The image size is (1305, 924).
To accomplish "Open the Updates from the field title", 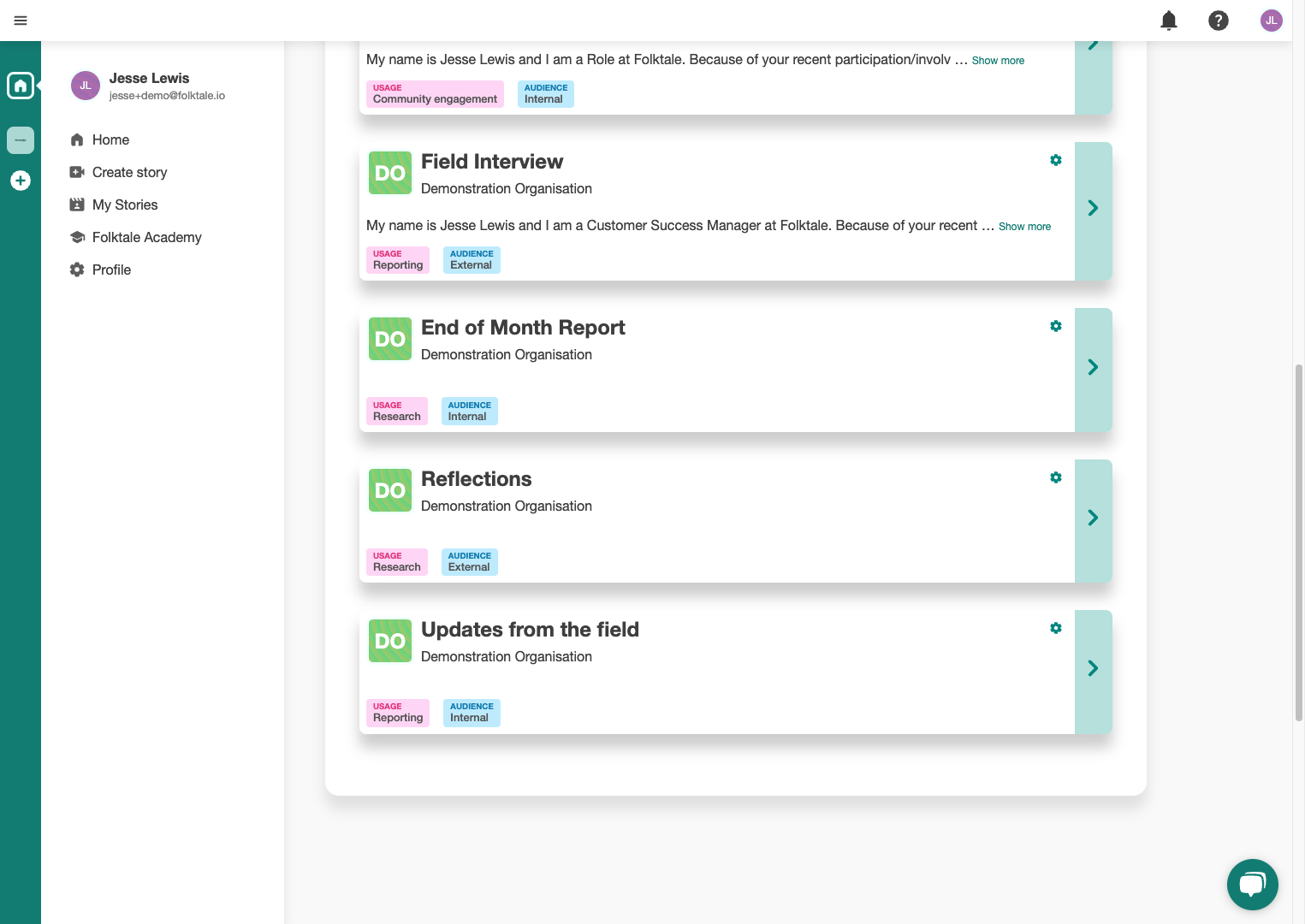I will 530,630.
